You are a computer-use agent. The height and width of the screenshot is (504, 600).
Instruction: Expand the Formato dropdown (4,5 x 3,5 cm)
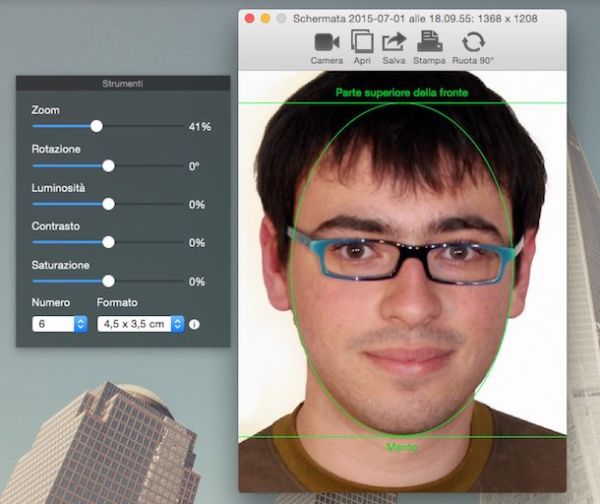tap(141, 324)
